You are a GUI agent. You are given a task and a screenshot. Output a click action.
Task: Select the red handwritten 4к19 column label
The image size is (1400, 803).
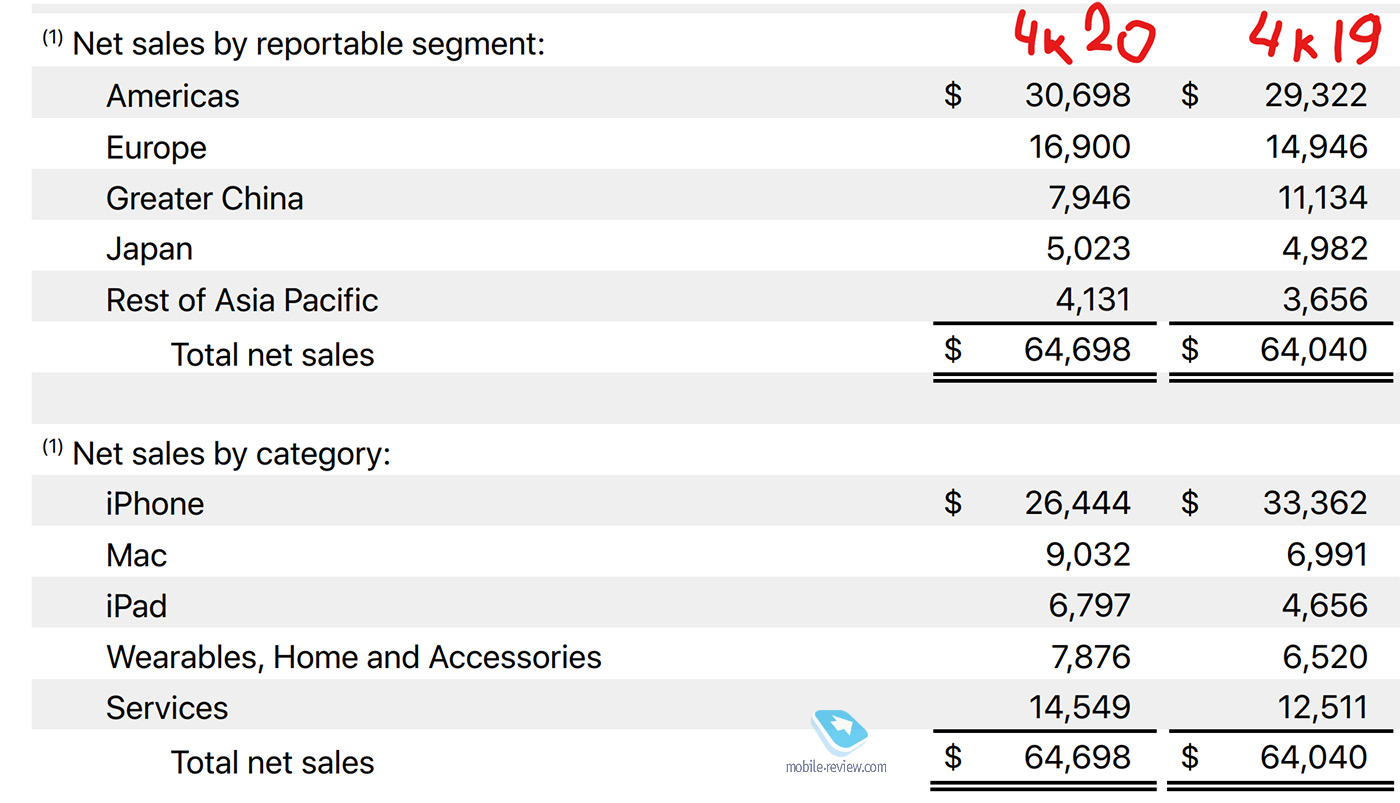pos(1313,38)
